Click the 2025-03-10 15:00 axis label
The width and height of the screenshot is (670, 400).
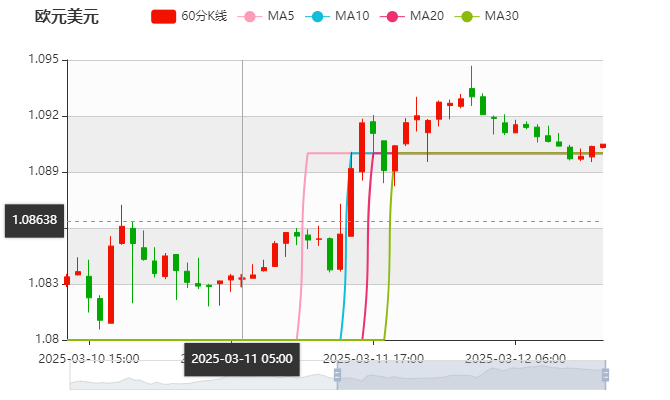[x=89, y=359]
